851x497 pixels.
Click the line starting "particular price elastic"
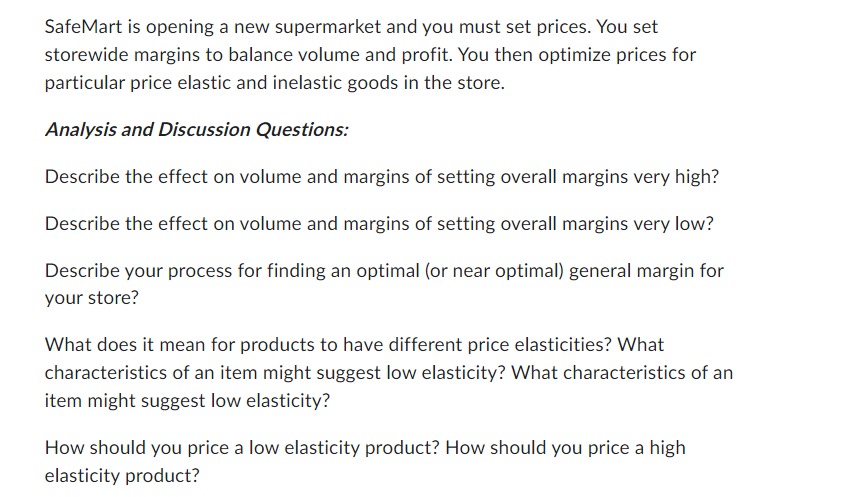coord(275,83)
